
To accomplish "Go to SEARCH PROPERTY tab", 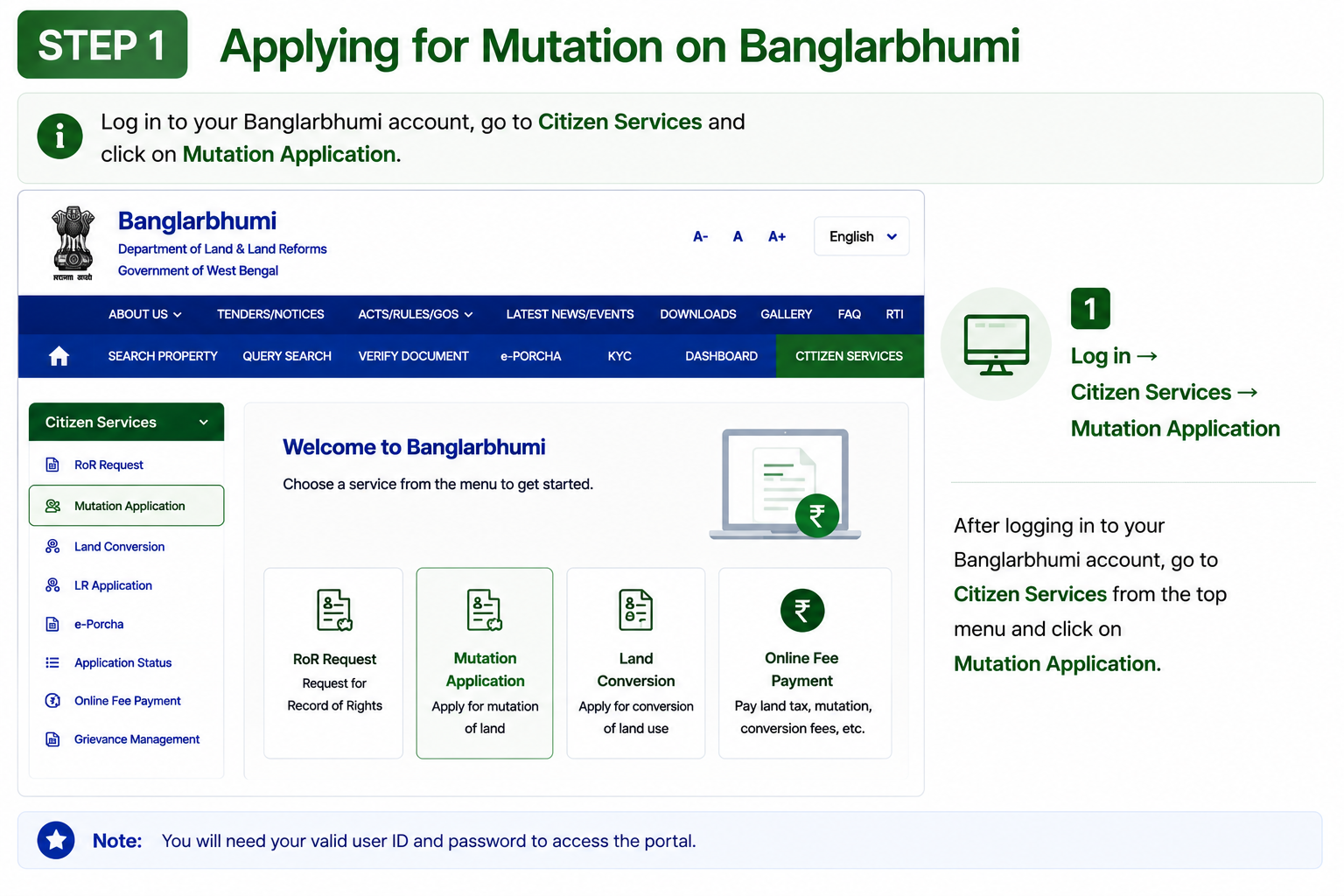I will pos(163,356).
